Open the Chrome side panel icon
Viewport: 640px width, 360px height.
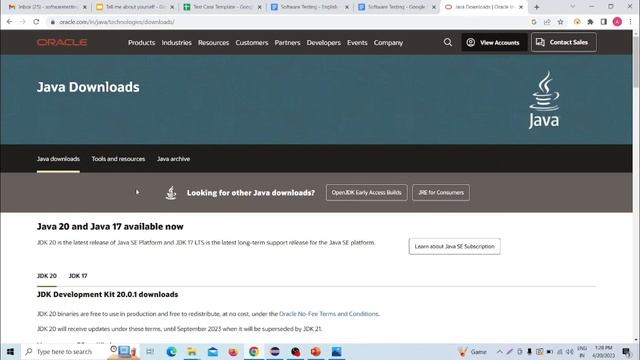coord(604,22)
